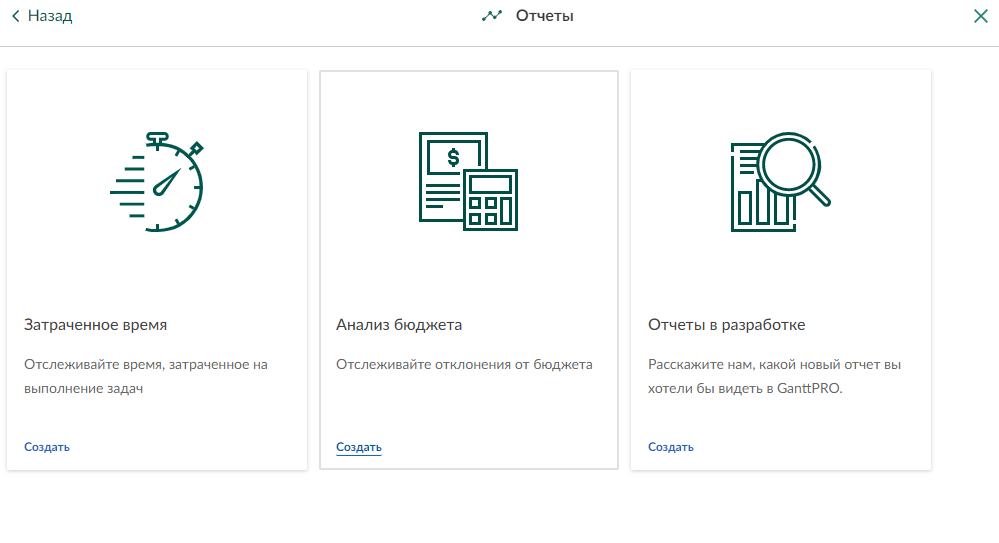Go back via Назад link
This screenshot has height=543, width=999.
(x=50, y=16)
